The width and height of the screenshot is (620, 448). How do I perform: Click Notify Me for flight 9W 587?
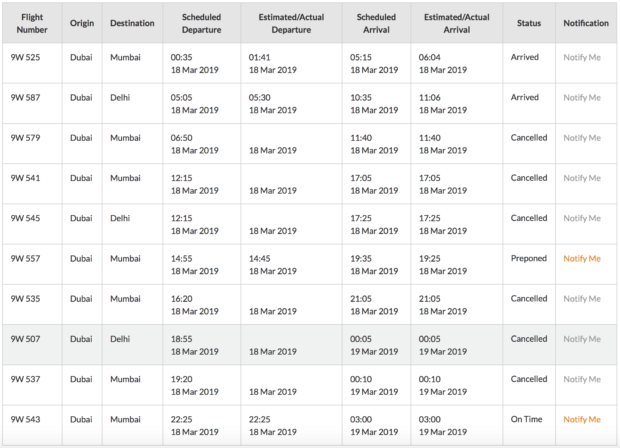coord(582,98)
